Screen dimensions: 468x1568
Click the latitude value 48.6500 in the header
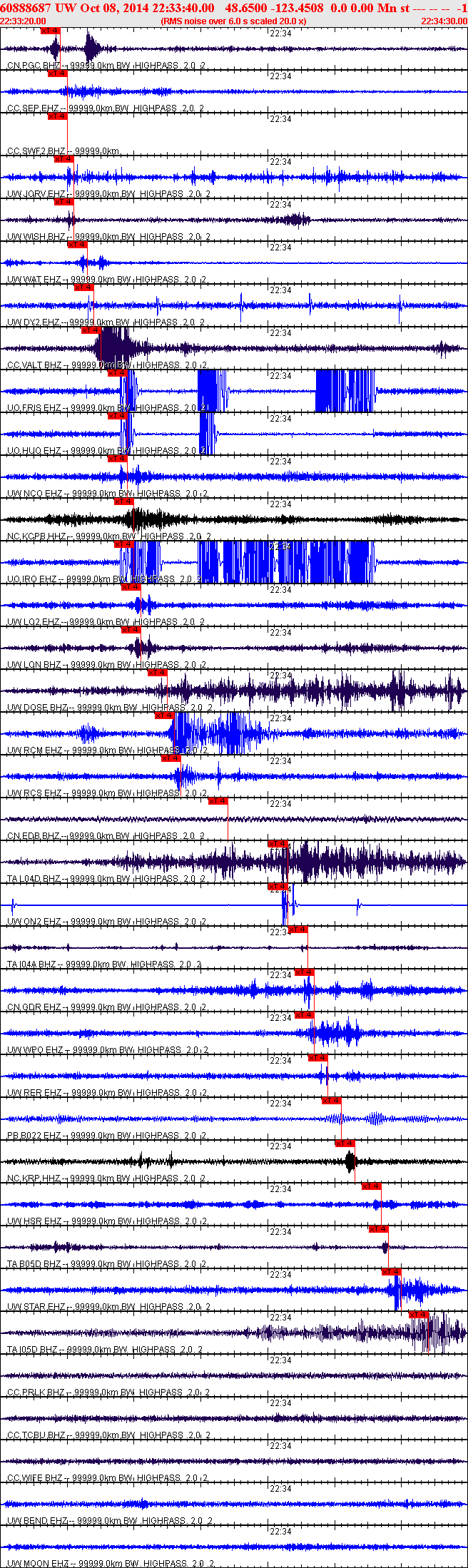[245, 8]
